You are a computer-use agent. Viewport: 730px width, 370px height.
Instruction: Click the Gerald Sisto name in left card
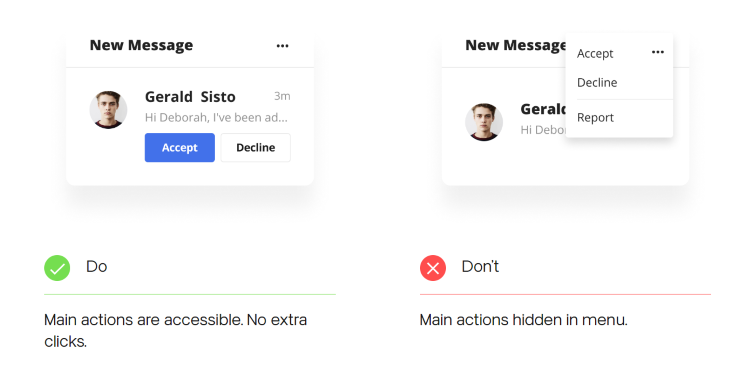(190, 97)
